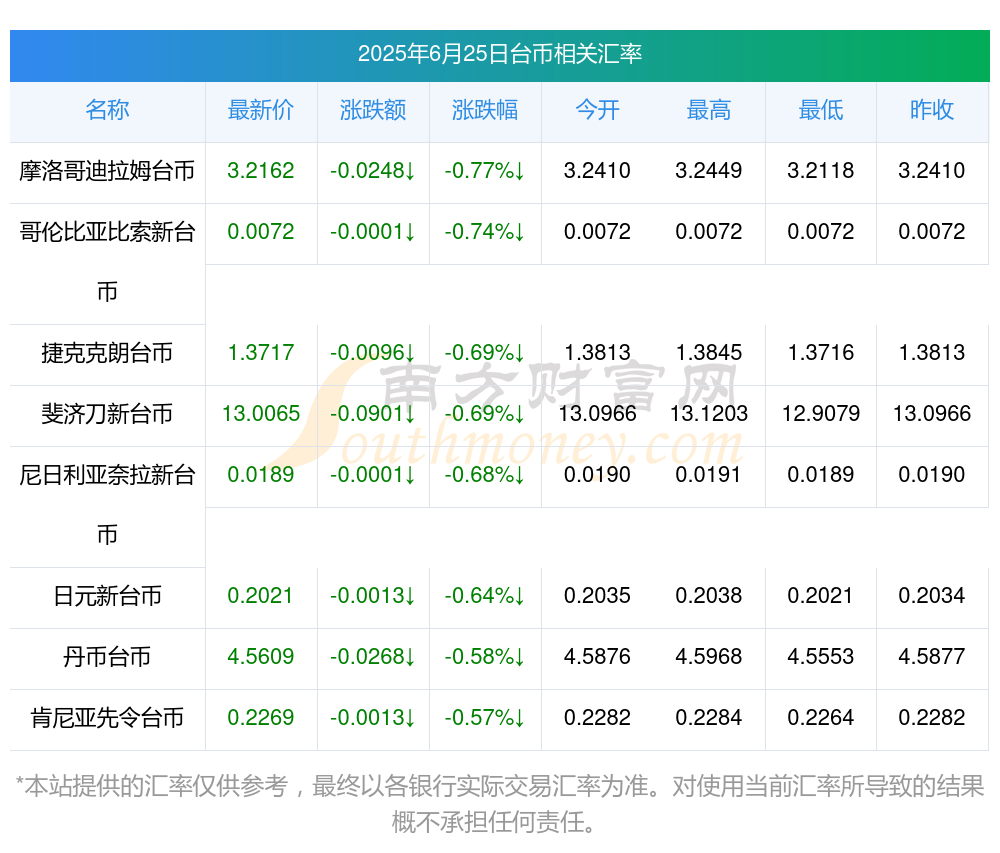Click the high value 4.5968
The width and height of the screenshot is (1000, 853).
709,657
